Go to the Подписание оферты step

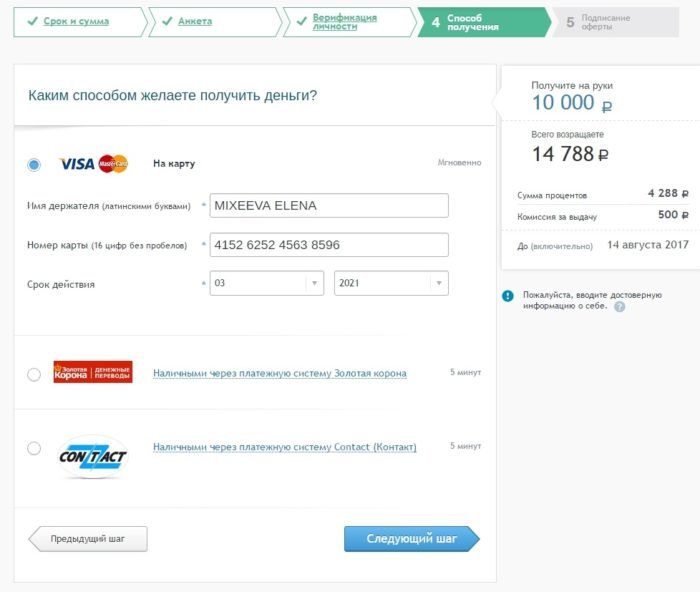604,22
